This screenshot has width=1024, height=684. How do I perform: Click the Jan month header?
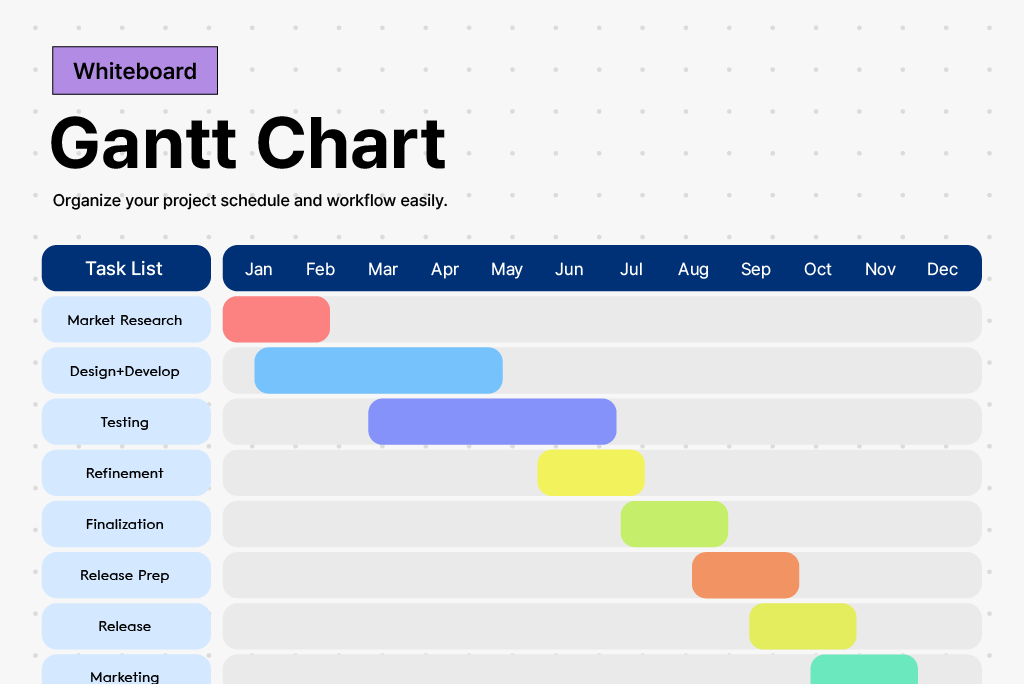pos(259,269)
